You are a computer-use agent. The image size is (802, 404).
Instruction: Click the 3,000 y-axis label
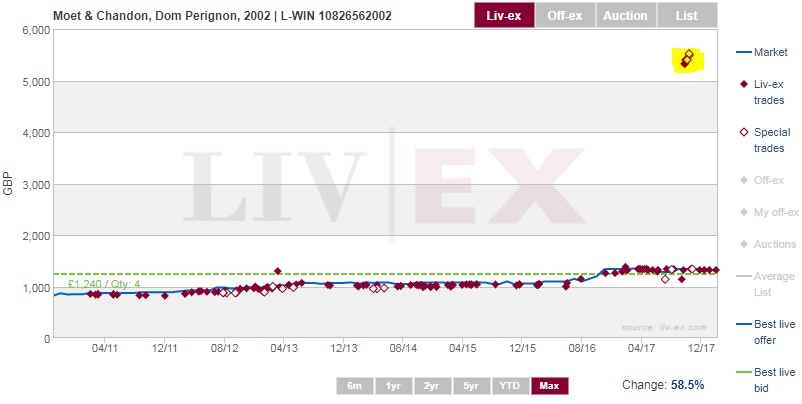[x=36, y=185]
